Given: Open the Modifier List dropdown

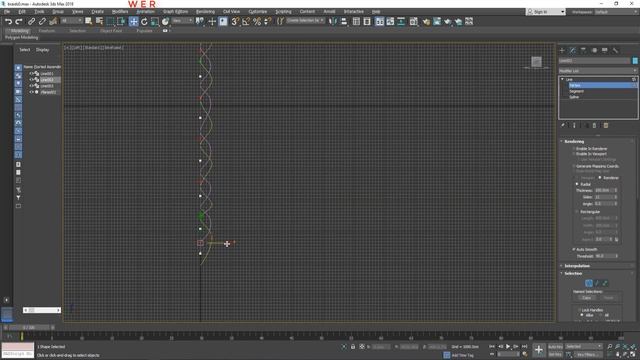Looking at the screenshot, I should [598, 71].
